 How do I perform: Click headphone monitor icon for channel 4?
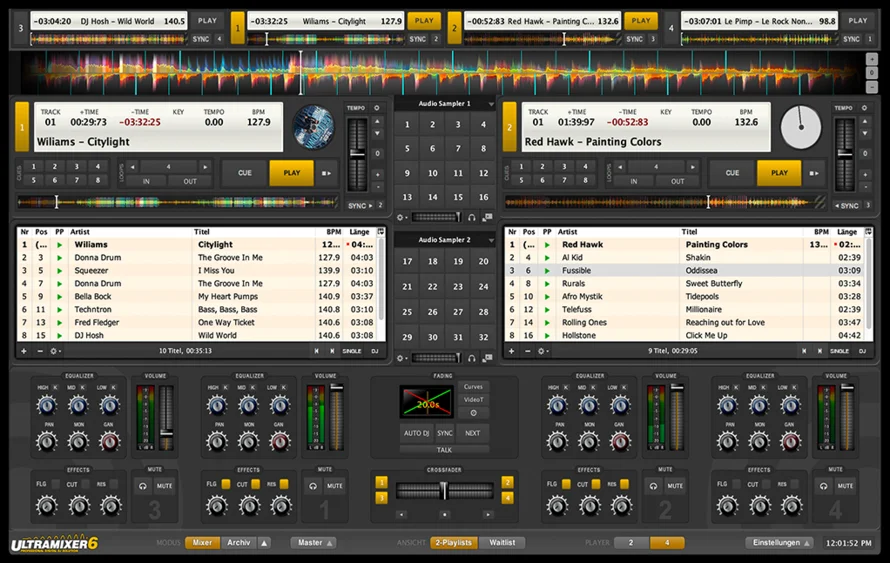click(x=824, y=486)
